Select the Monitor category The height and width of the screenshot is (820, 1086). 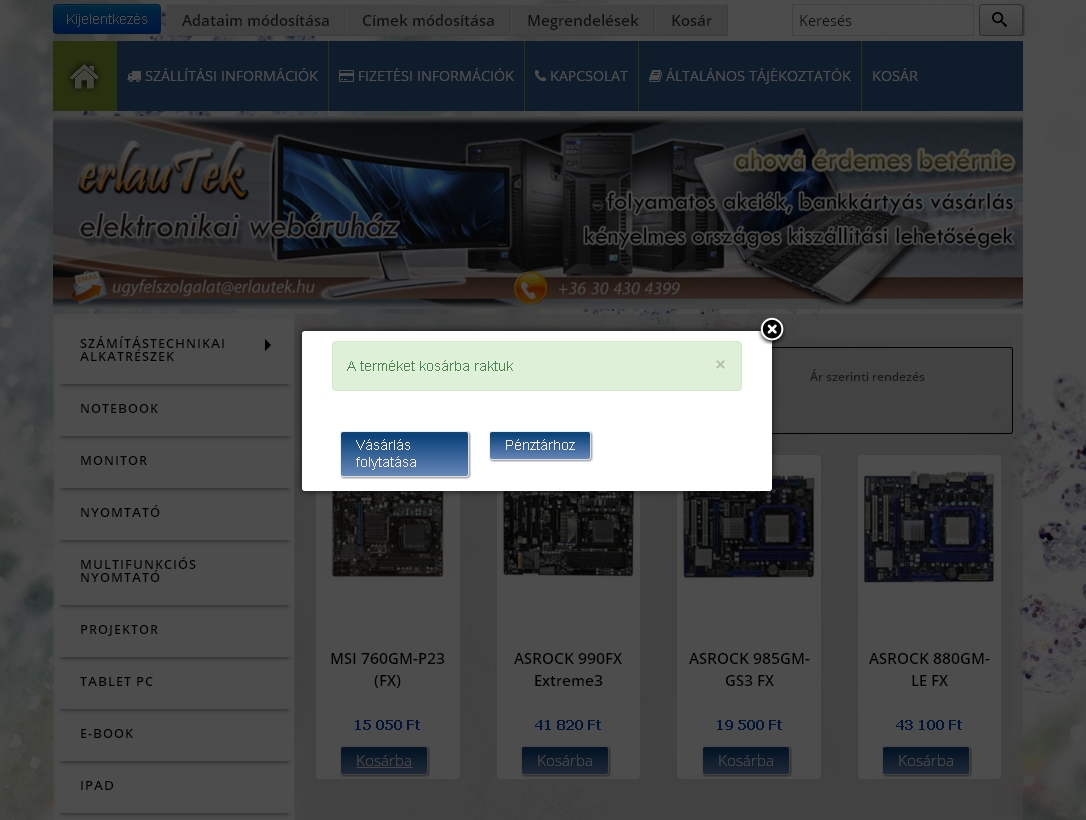tap(175, 461)
